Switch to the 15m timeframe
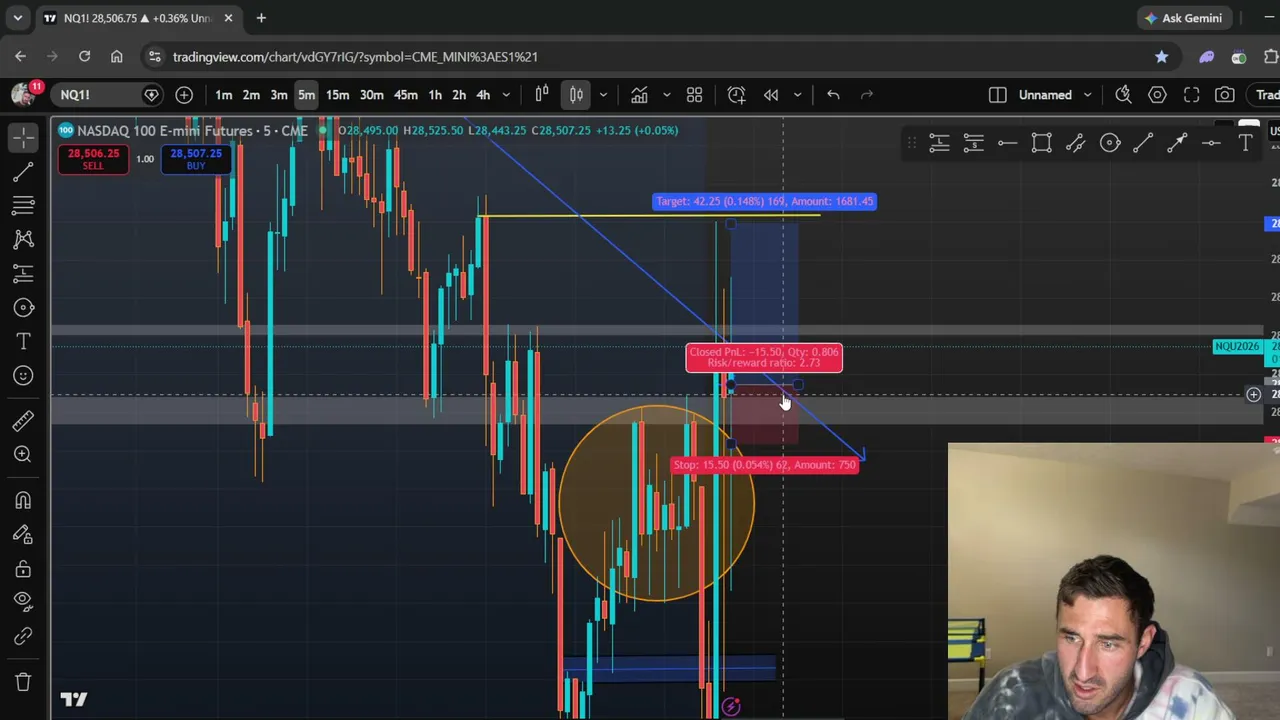 point(337,95)
